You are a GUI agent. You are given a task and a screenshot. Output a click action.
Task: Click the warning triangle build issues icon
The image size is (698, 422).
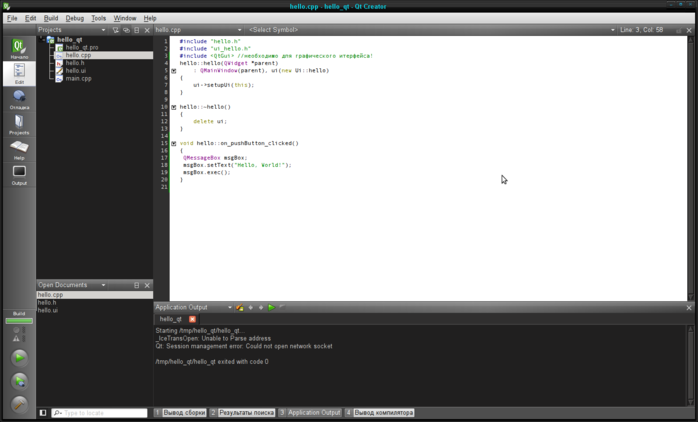point(16,338)
